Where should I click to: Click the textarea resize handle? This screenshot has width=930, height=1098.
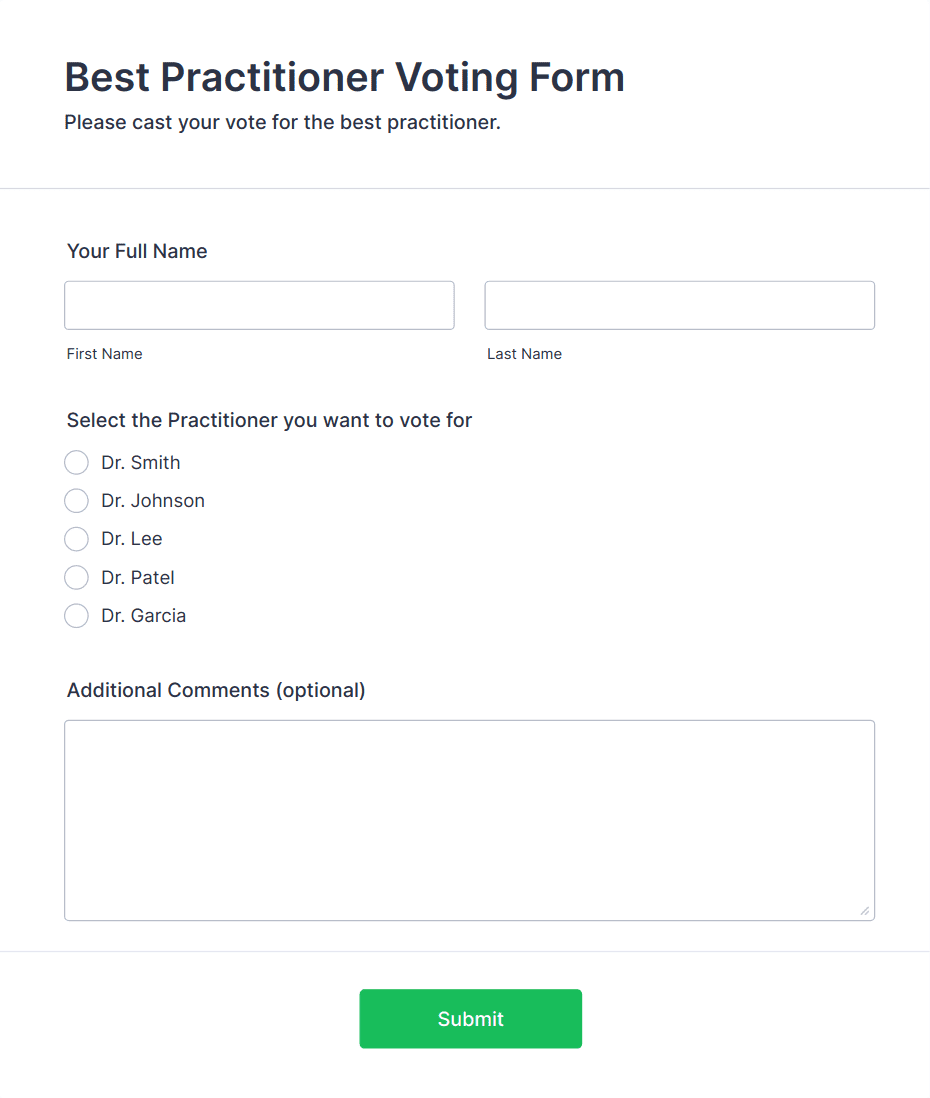866,910
